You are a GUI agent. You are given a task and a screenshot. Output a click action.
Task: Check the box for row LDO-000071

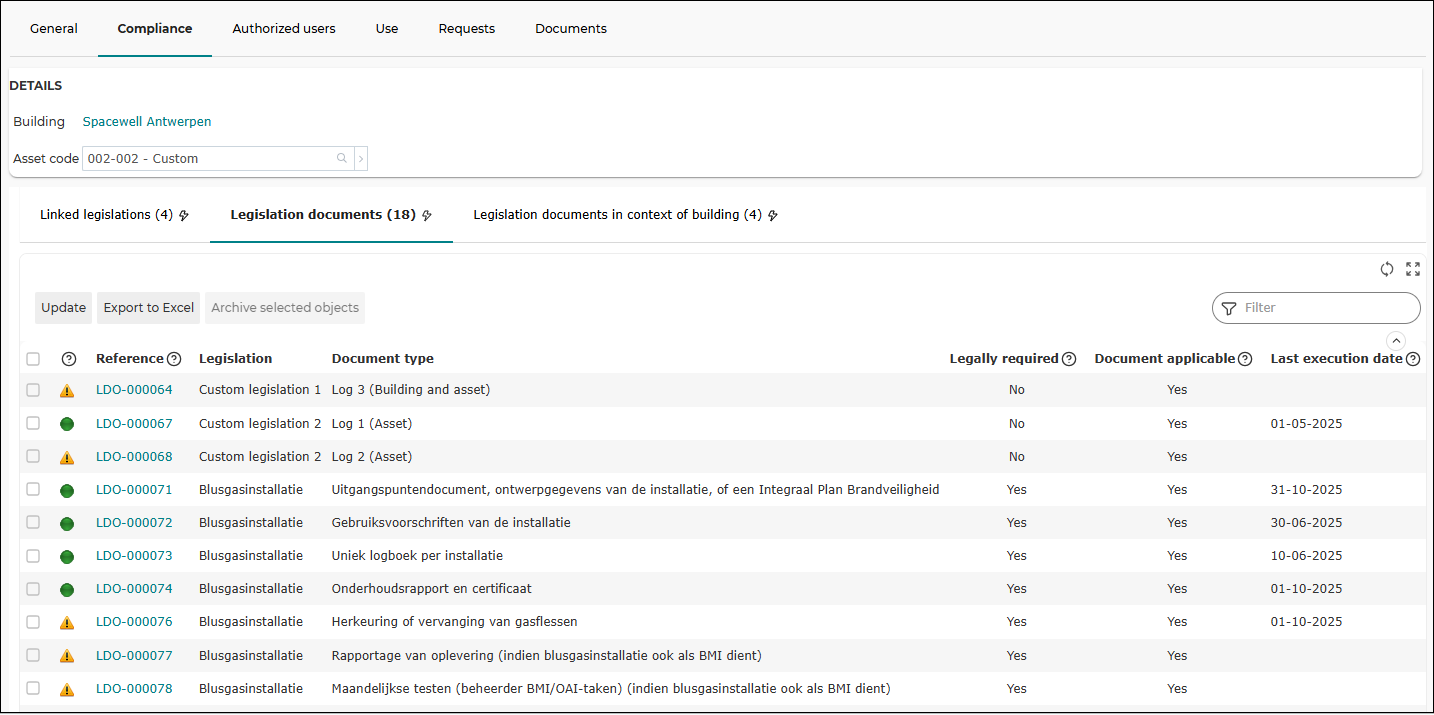click(33, 489)
